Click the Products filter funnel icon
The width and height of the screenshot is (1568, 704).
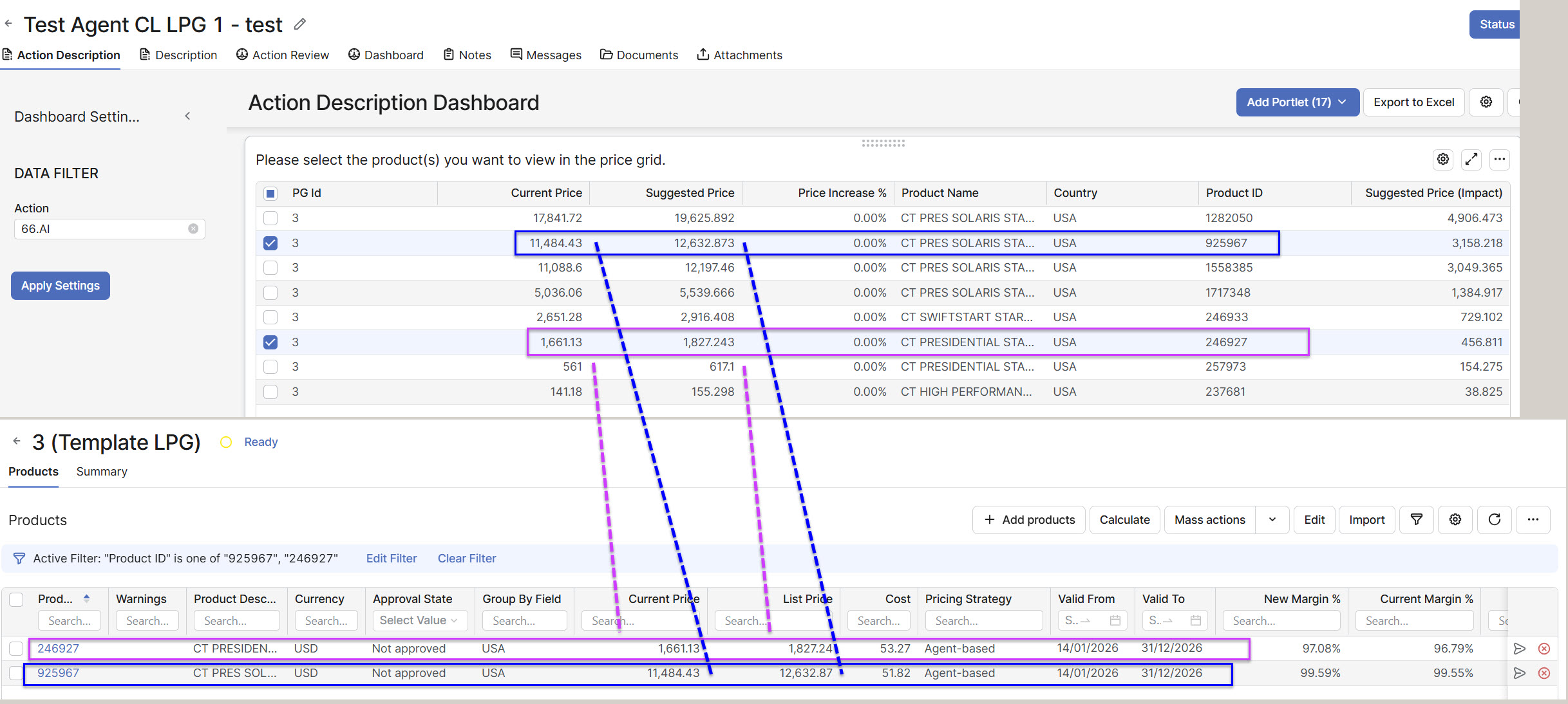[1416, 520]
